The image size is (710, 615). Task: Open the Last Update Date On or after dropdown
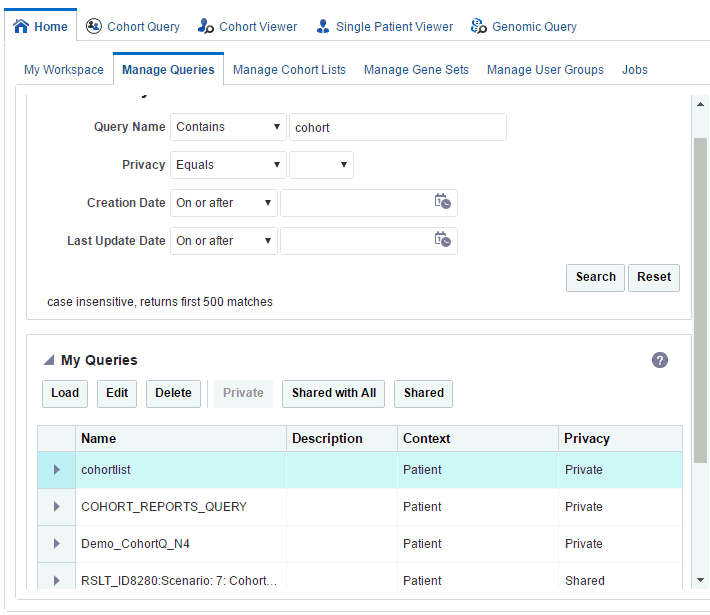pos(224,241)
